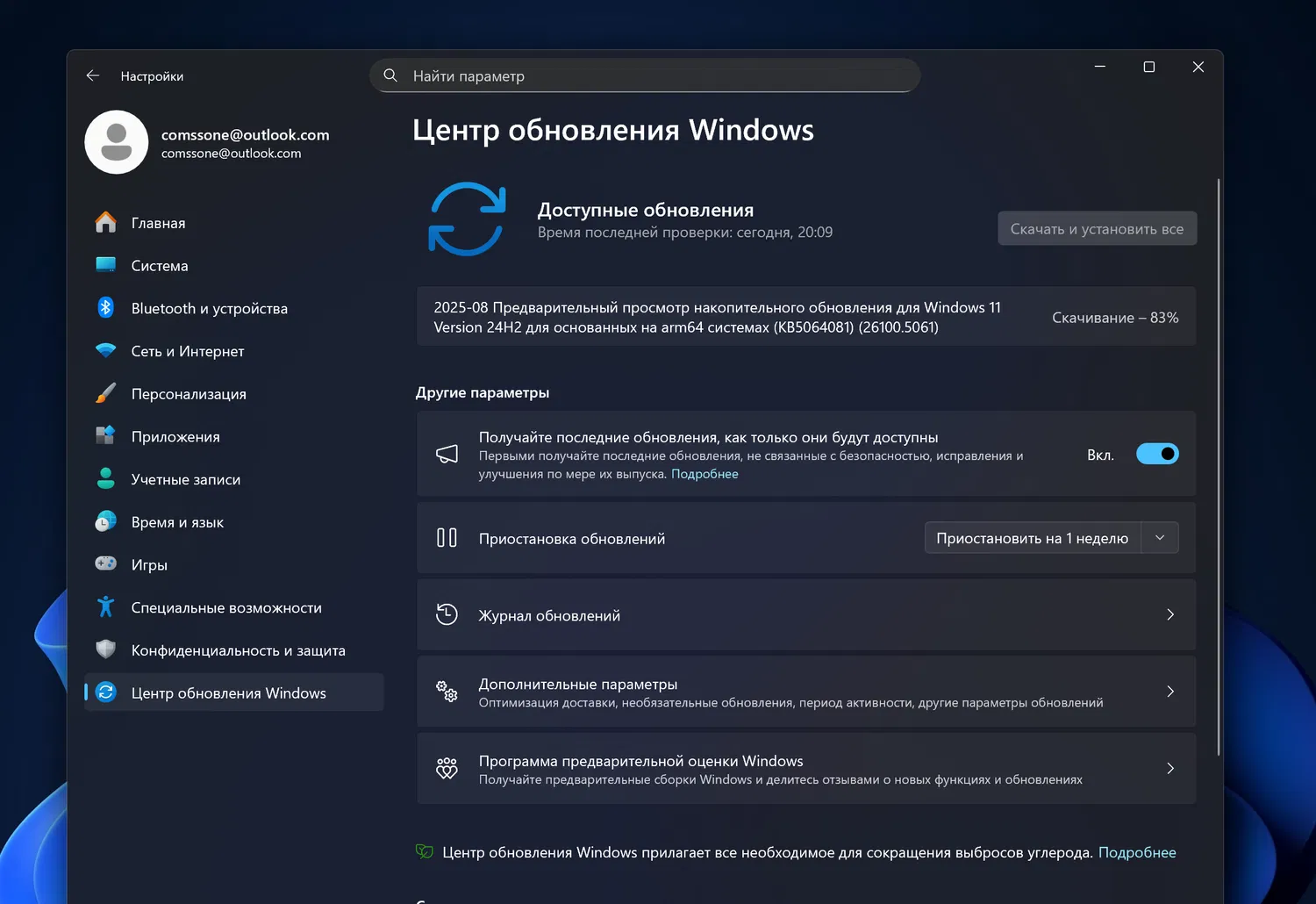Click the Центр обновления Windows sidebar icon

(x=106, y=692)
